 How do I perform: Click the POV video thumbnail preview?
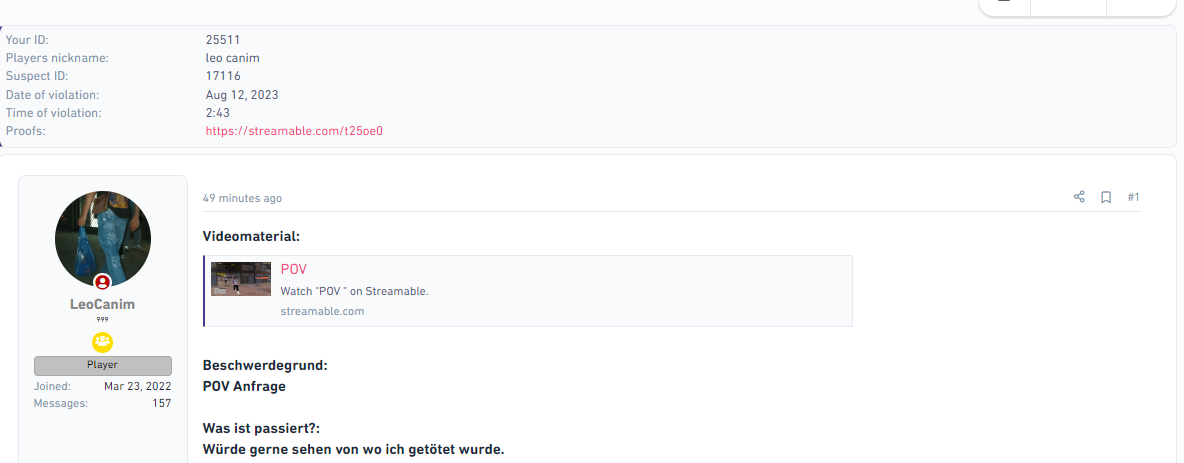click(x=241, y=279)
